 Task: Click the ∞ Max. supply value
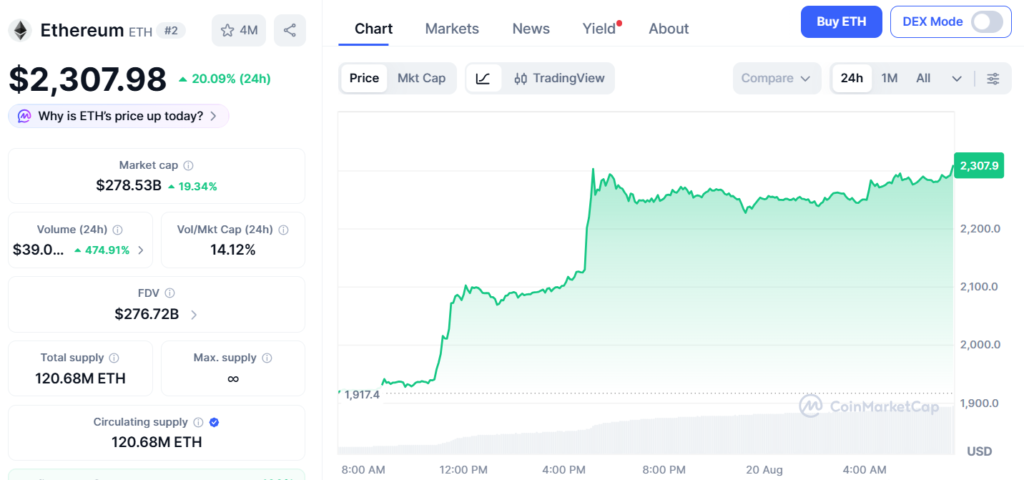point(232,379)
